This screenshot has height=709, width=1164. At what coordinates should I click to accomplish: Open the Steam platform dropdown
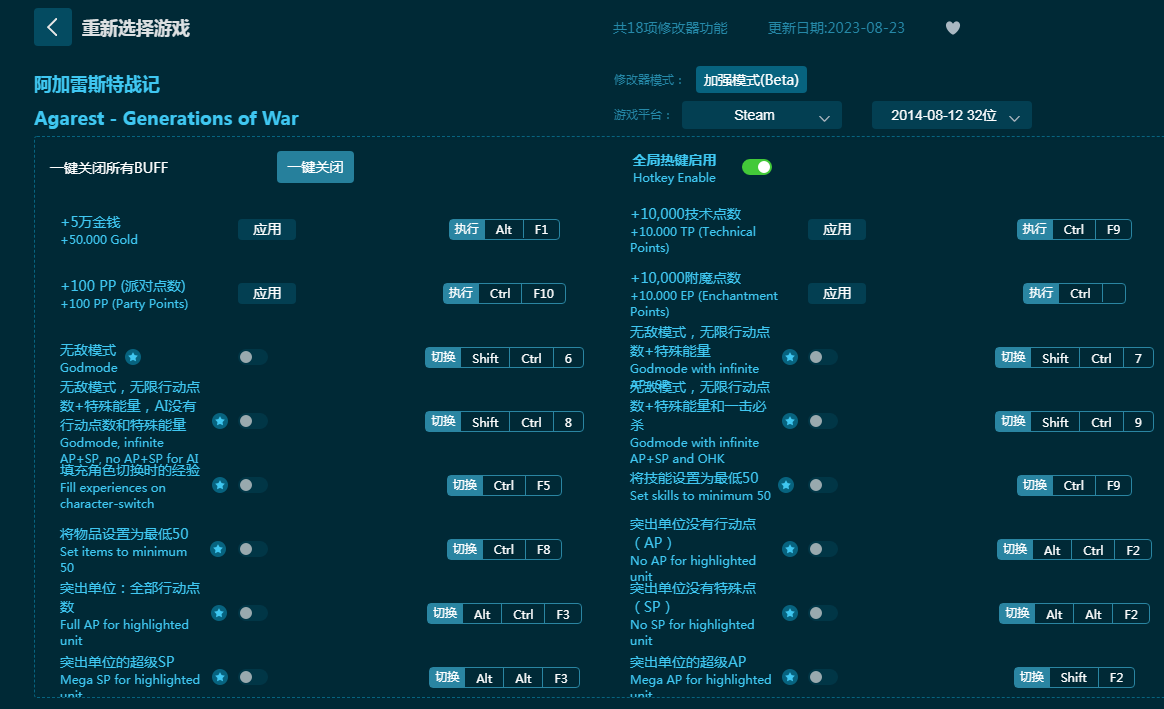[x=761, y=115]
